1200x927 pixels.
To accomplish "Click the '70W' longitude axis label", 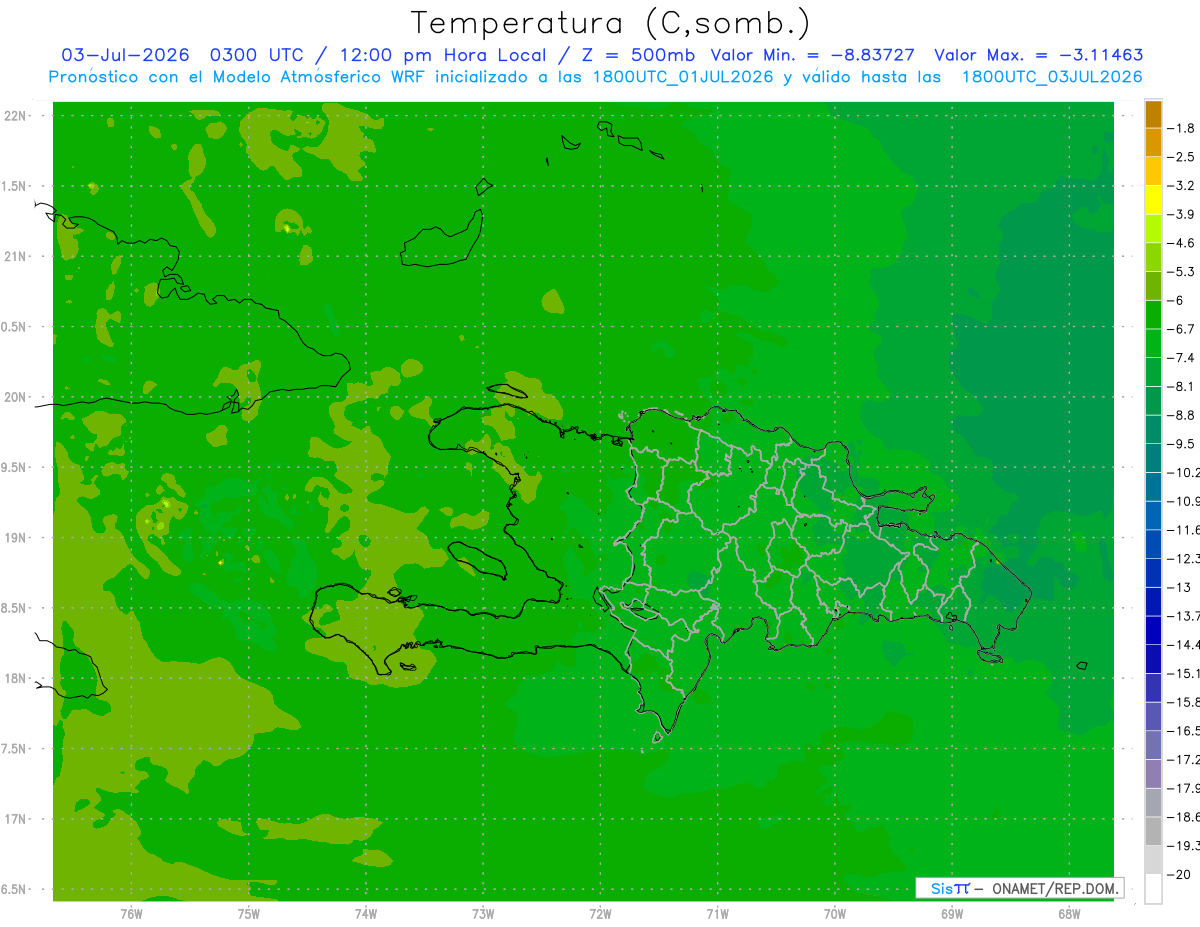I will pos(834,913).
